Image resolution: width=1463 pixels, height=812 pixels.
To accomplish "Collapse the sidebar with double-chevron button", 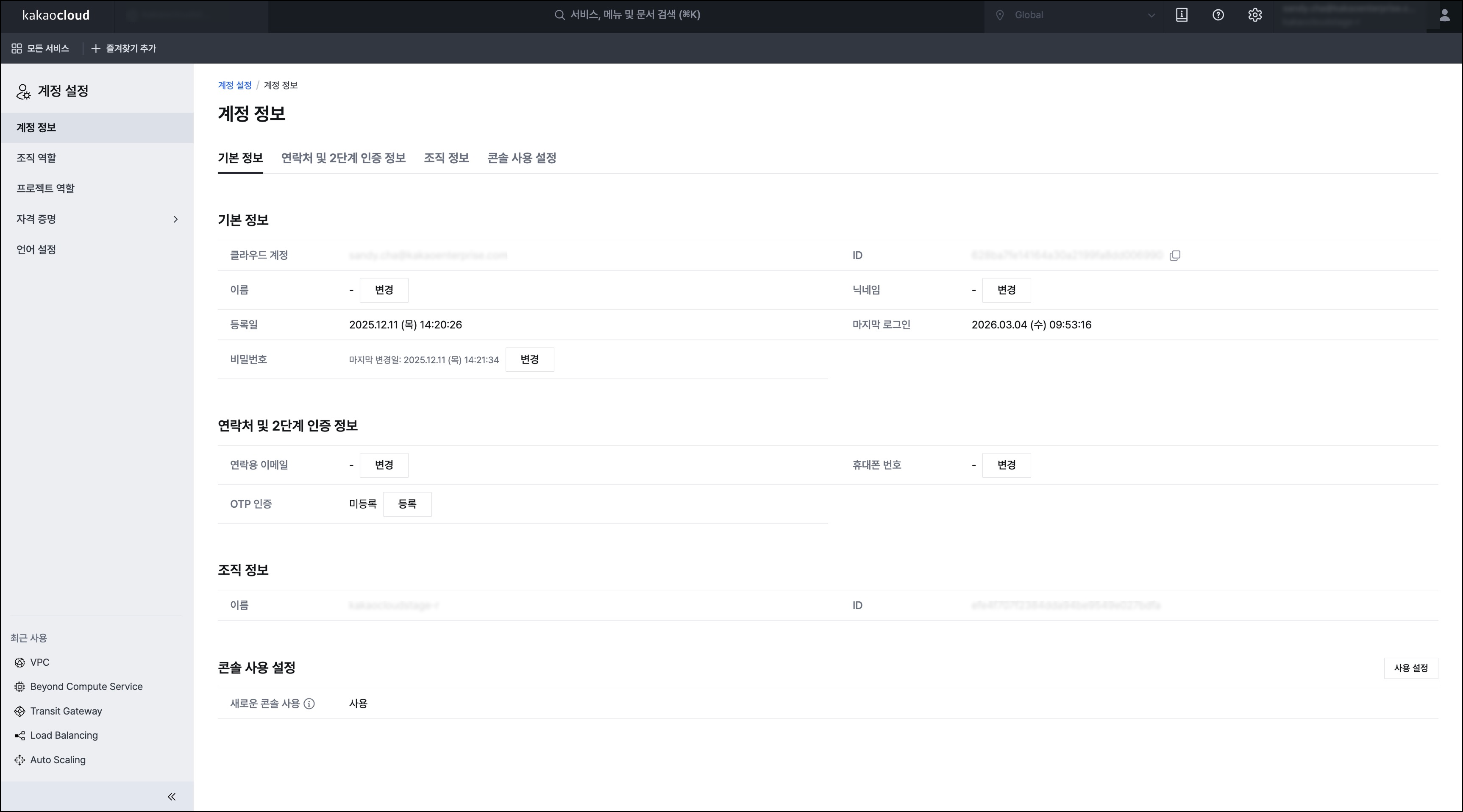I will pyautogui.click(x=172, y=796).
